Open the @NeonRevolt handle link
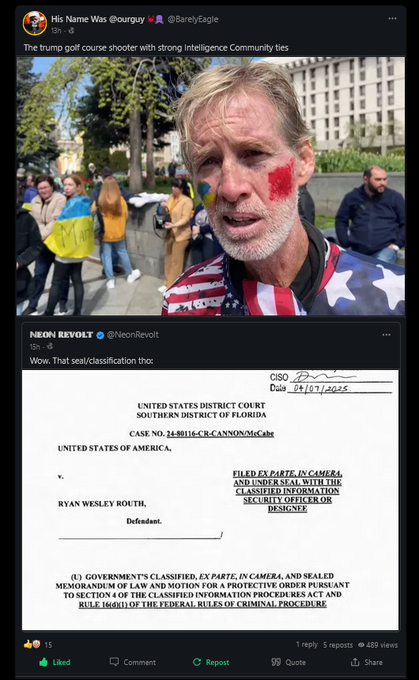The height and width of the screenshot is (680, 419). pos(133,335)
